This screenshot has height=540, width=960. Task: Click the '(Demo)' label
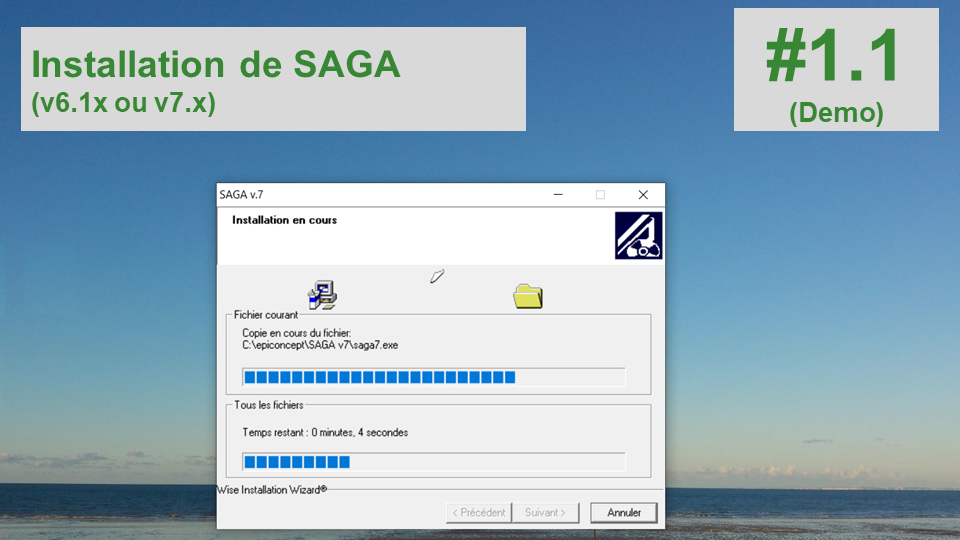[x=836, y=113]
